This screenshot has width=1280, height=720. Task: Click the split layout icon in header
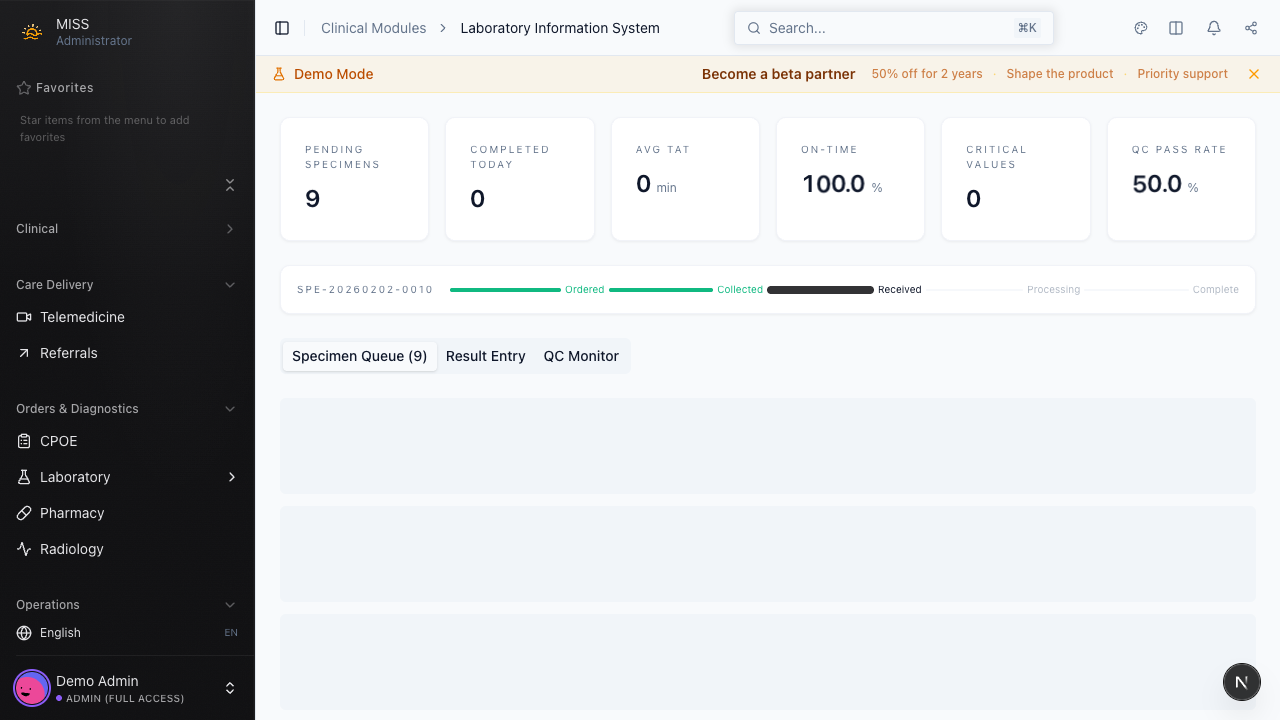pos(1176,28)
